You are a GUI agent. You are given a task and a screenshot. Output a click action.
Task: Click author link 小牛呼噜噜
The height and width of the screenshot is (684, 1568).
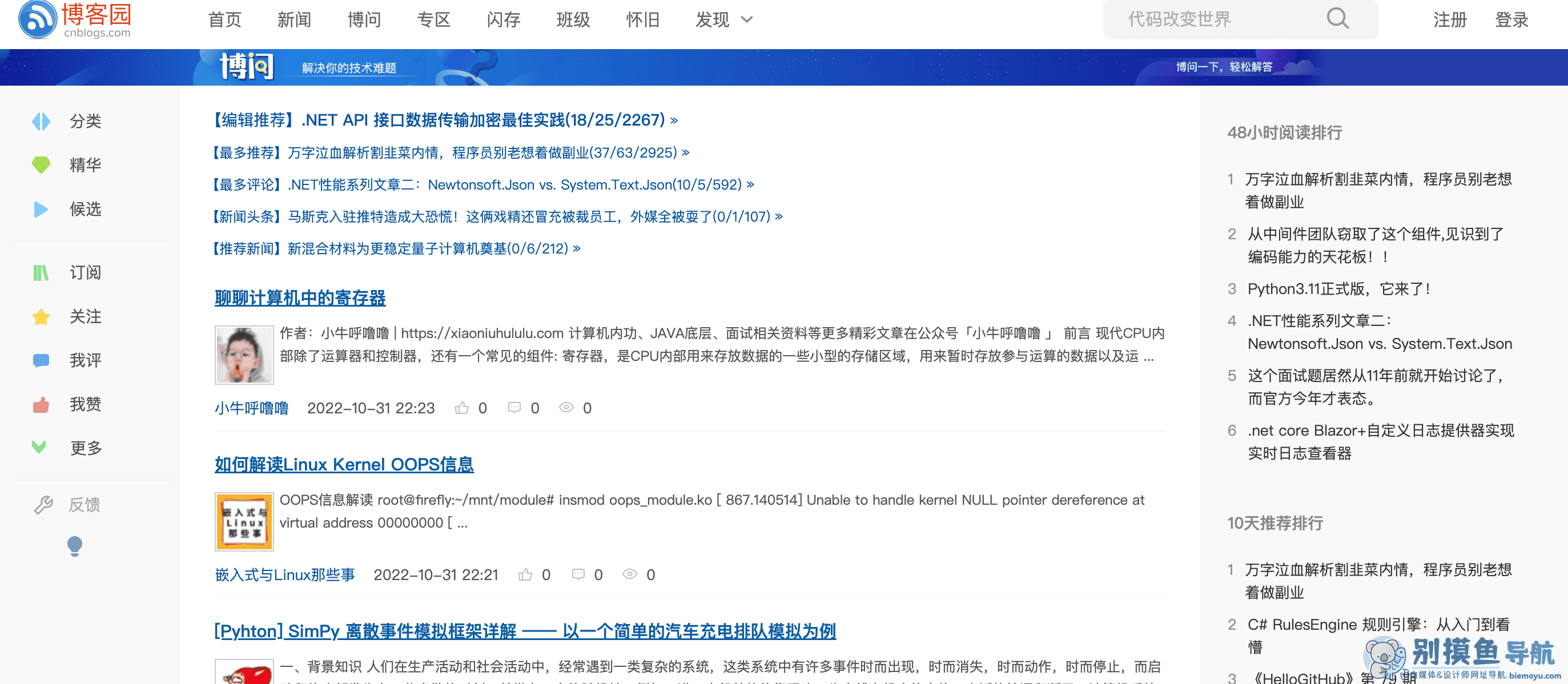251,408
